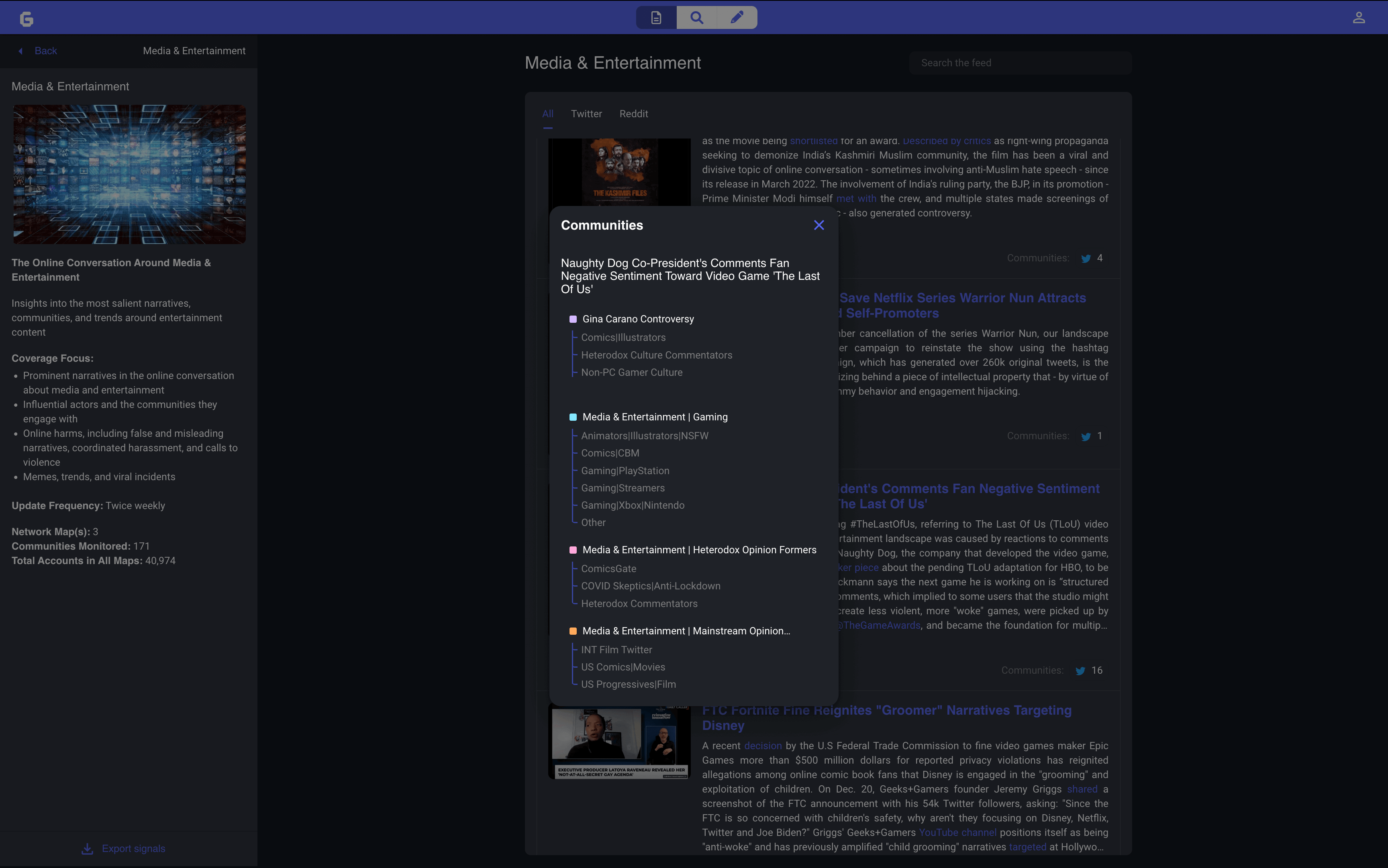The height and width of the screenshot is (868, 1388).
Task: Export signals from the sidebar
Action: tap(123, 848)
